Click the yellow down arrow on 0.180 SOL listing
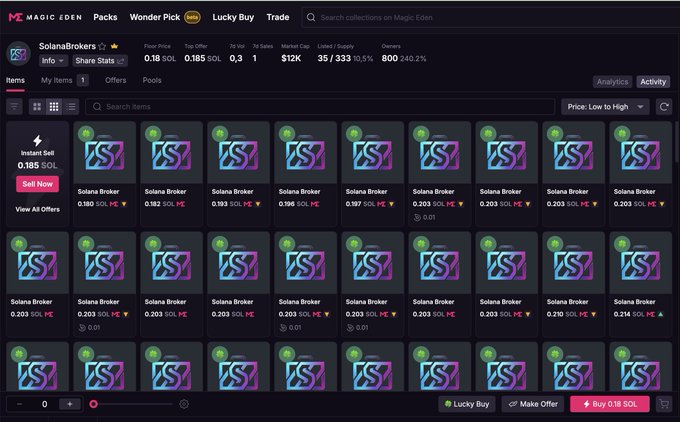Screen dimensions: 680x422 point(124,204)
